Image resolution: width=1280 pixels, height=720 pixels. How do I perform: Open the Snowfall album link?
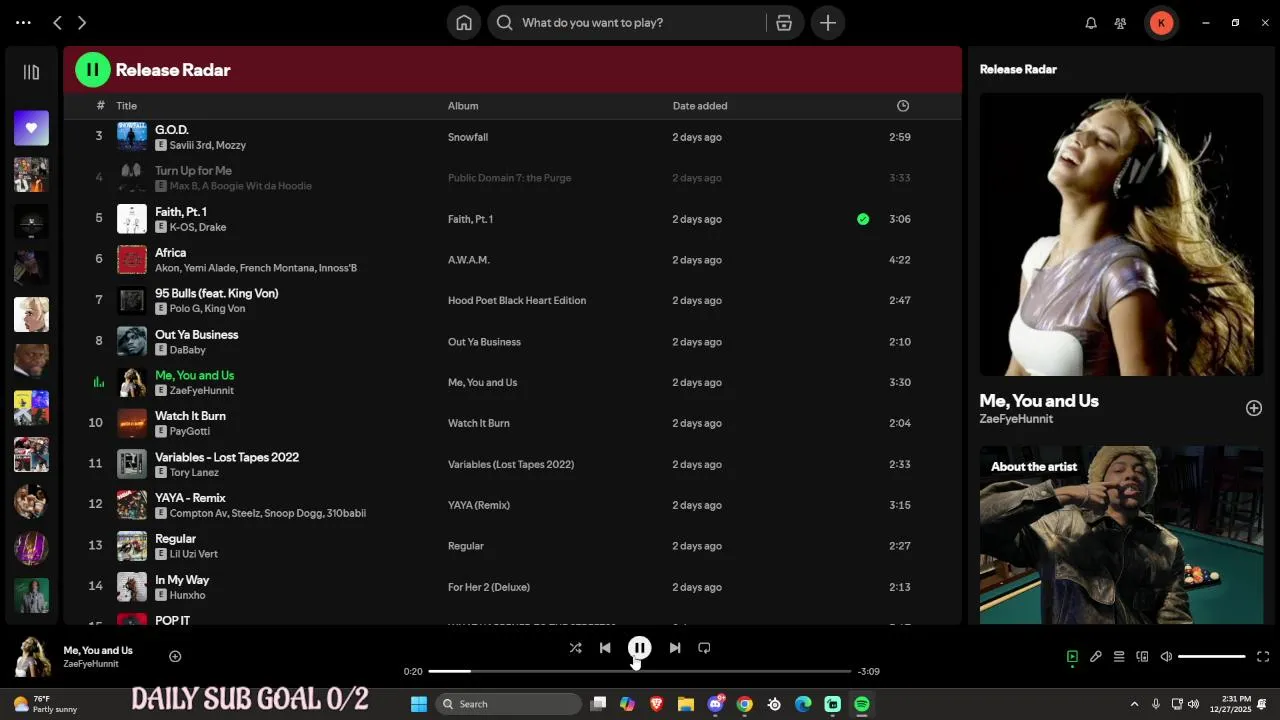(x=468, y=137)
